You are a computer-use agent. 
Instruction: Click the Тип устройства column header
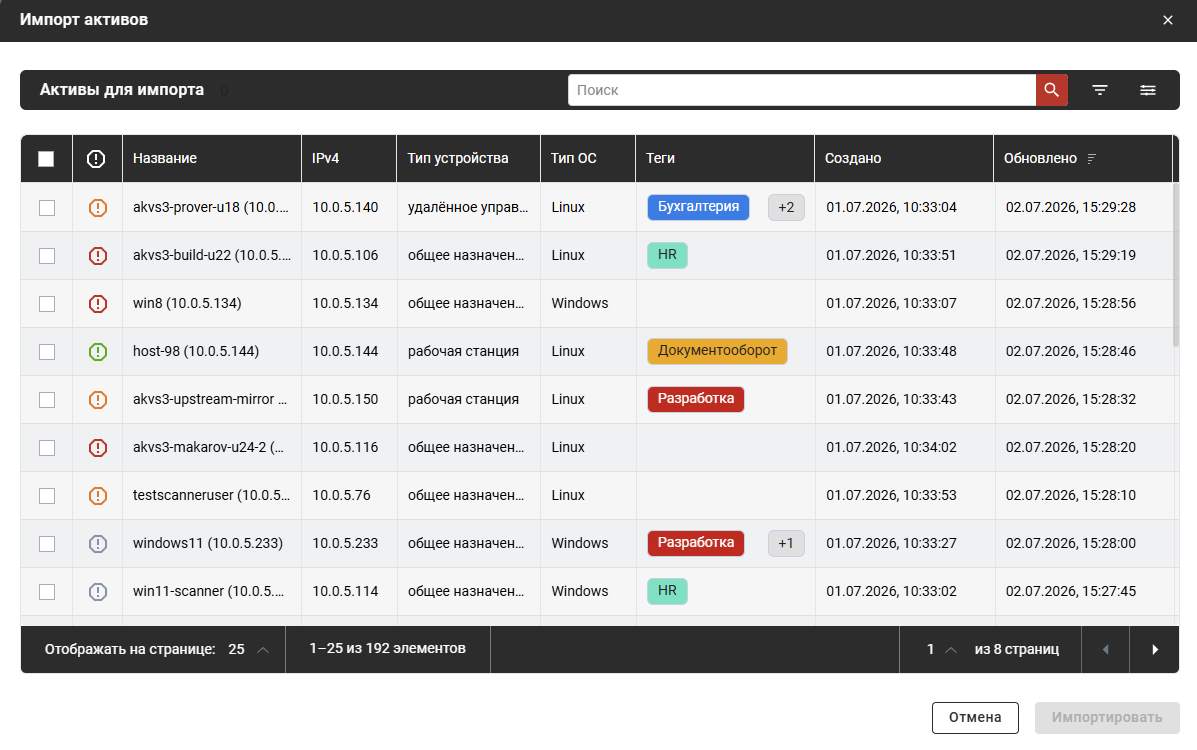pos(468,159)
